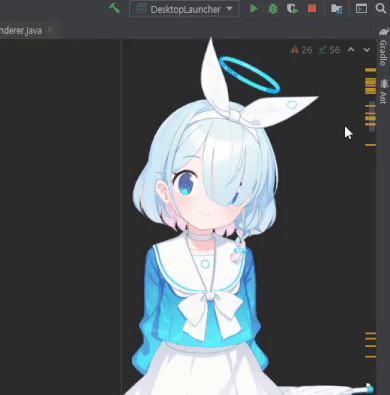The width and height of the screenshot is (390, 395).
Task: Expand the configuration list using the dropdown arrow
Action: point(229,9)
